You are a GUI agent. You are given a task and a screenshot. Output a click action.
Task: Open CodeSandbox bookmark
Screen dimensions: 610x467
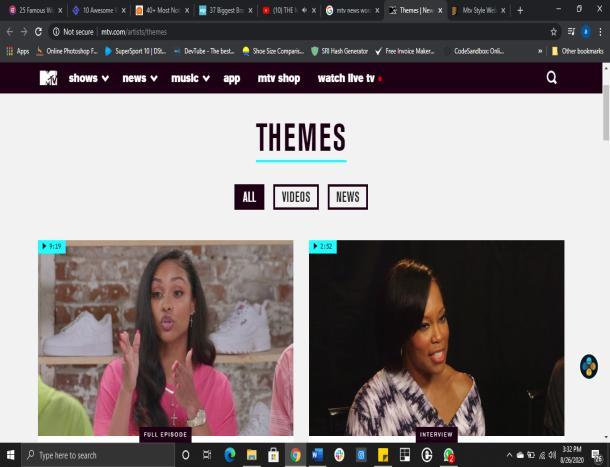tap(475, 51)
